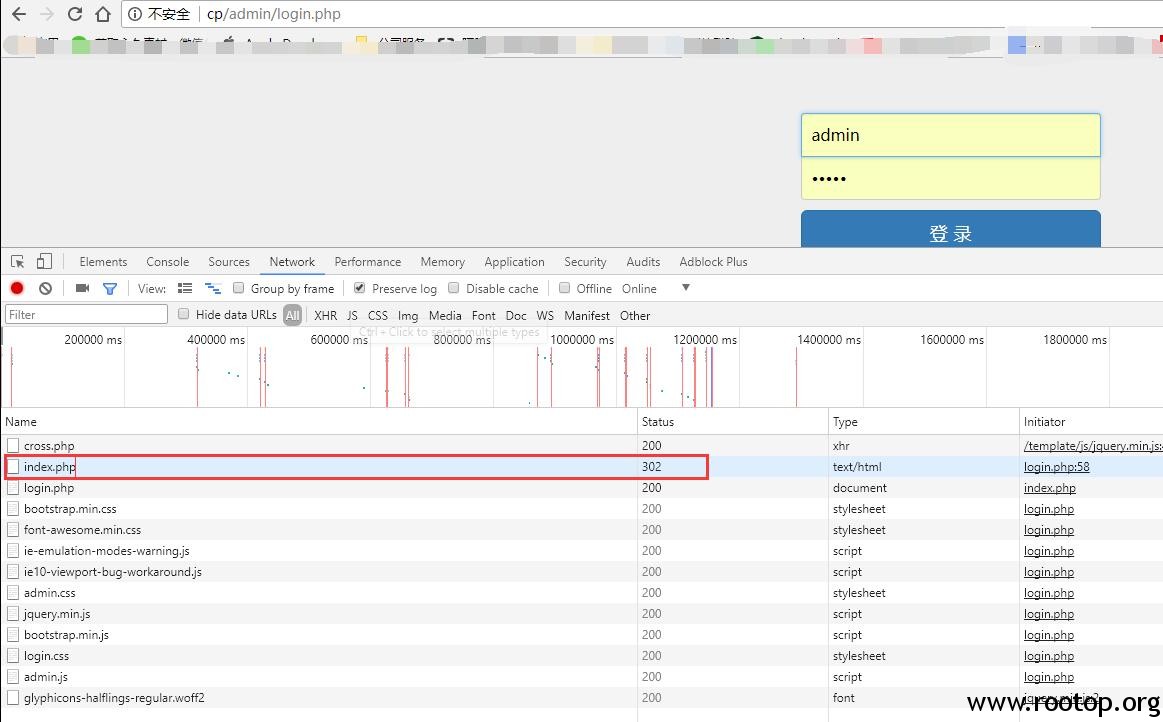Open index.php initiator link for login.php row
This screenshot has height=722, width=1163.
[x=1050, y=488]
